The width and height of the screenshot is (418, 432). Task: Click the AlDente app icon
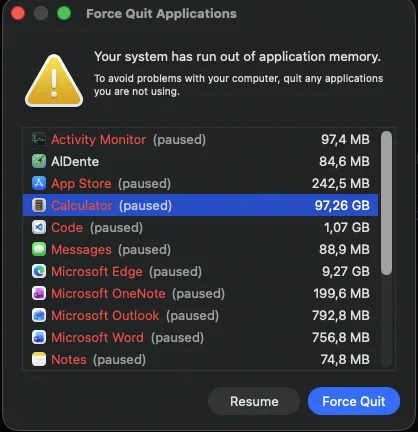pos(39,161)
